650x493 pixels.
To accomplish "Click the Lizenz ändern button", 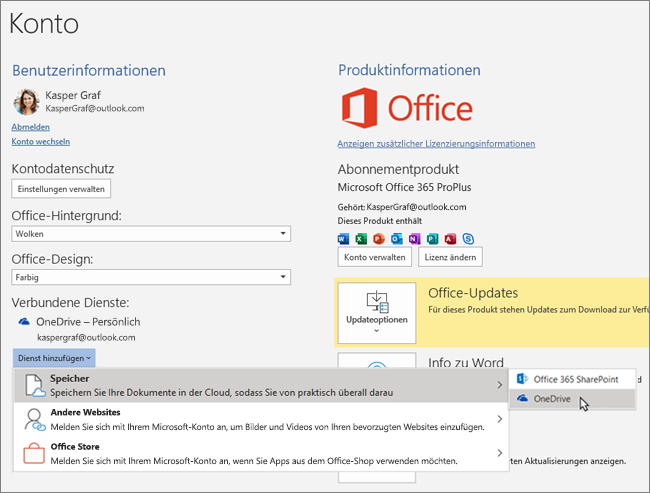I will coord(450,257).
